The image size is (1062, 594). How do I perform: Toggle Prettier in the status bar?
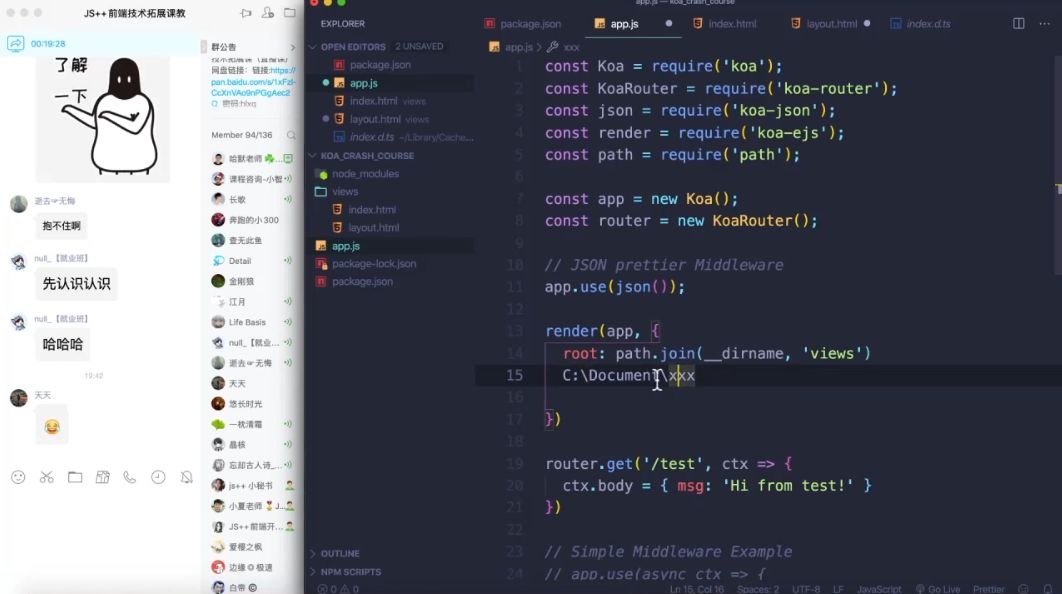[x=989, y=589]
